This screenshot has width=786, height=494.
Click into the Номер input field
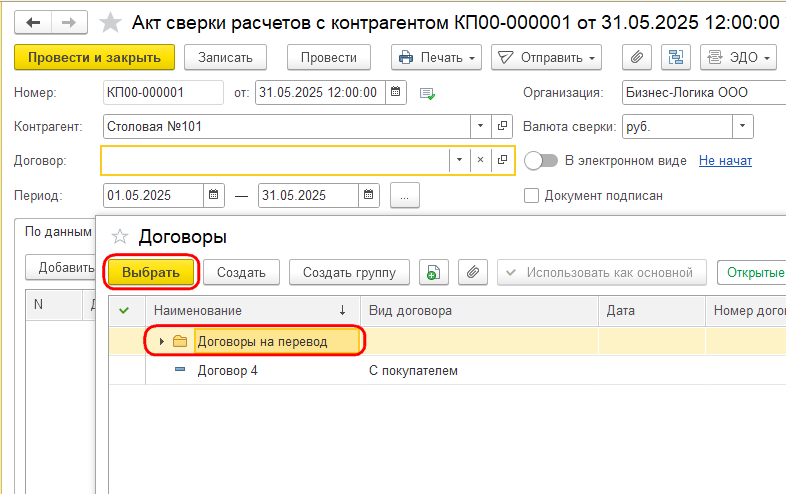point(163,92)
